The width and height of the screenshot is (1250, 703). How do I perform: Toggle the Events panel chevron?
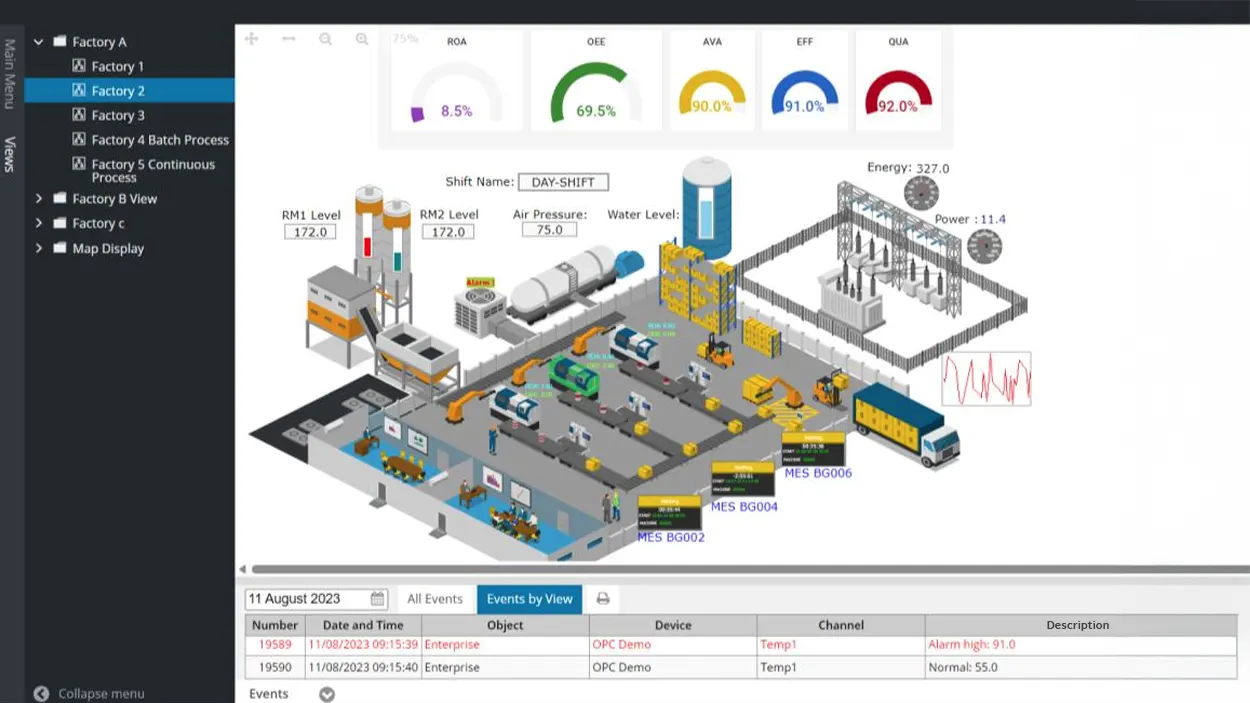click(x=327, y=694)
